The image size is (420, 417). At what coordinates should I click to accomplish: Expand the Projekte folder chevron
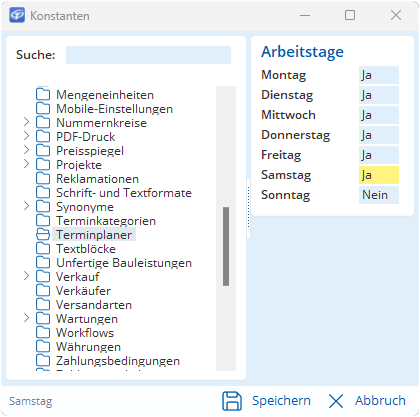click(x=27, y=164)
